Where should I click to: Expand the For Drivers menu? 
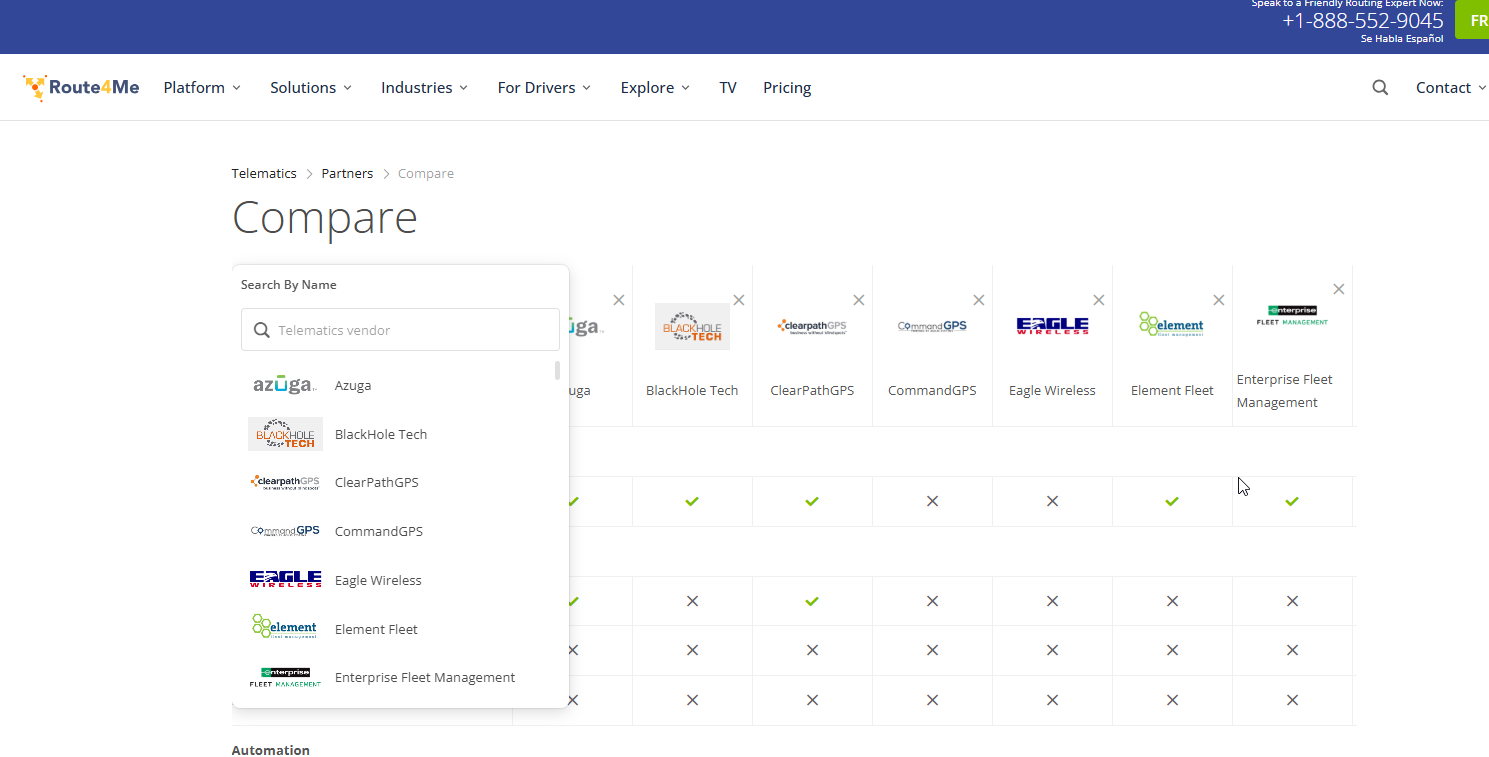point(544,88)
